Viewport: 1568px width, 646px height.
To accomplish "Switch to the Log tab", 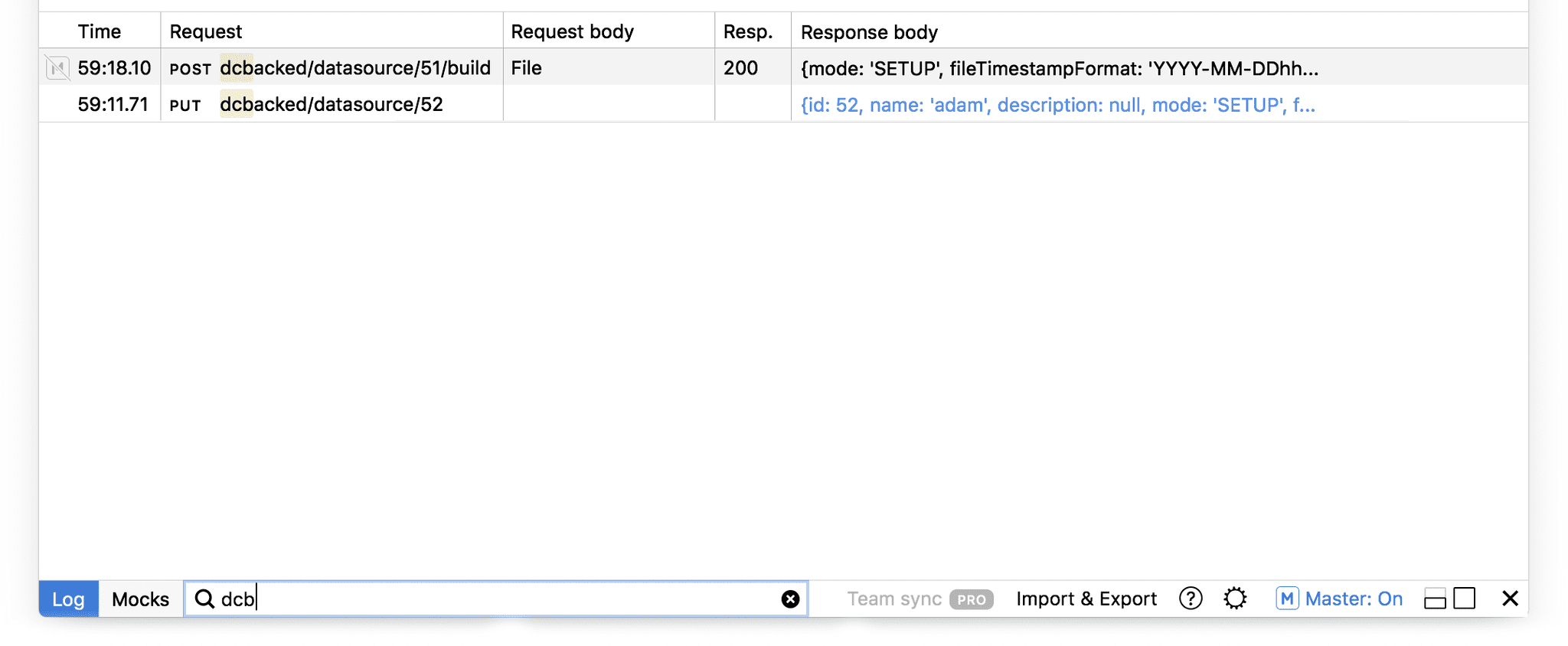I will [x=68, y=599].
